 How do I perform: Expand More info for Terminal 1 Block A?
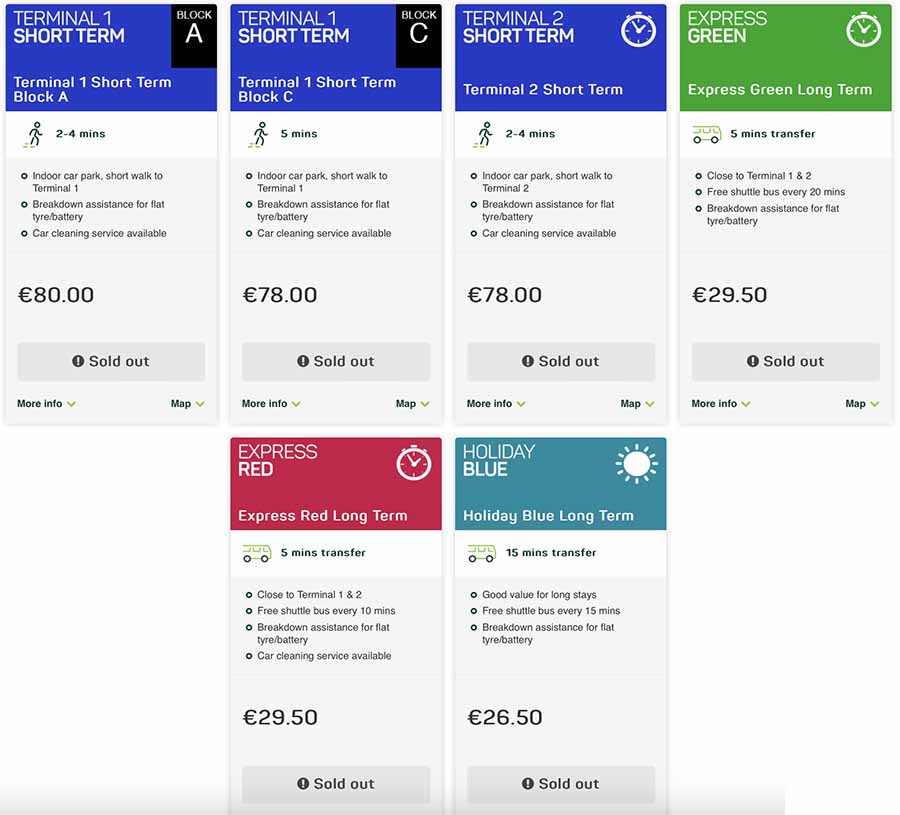[x=46, y=403]
